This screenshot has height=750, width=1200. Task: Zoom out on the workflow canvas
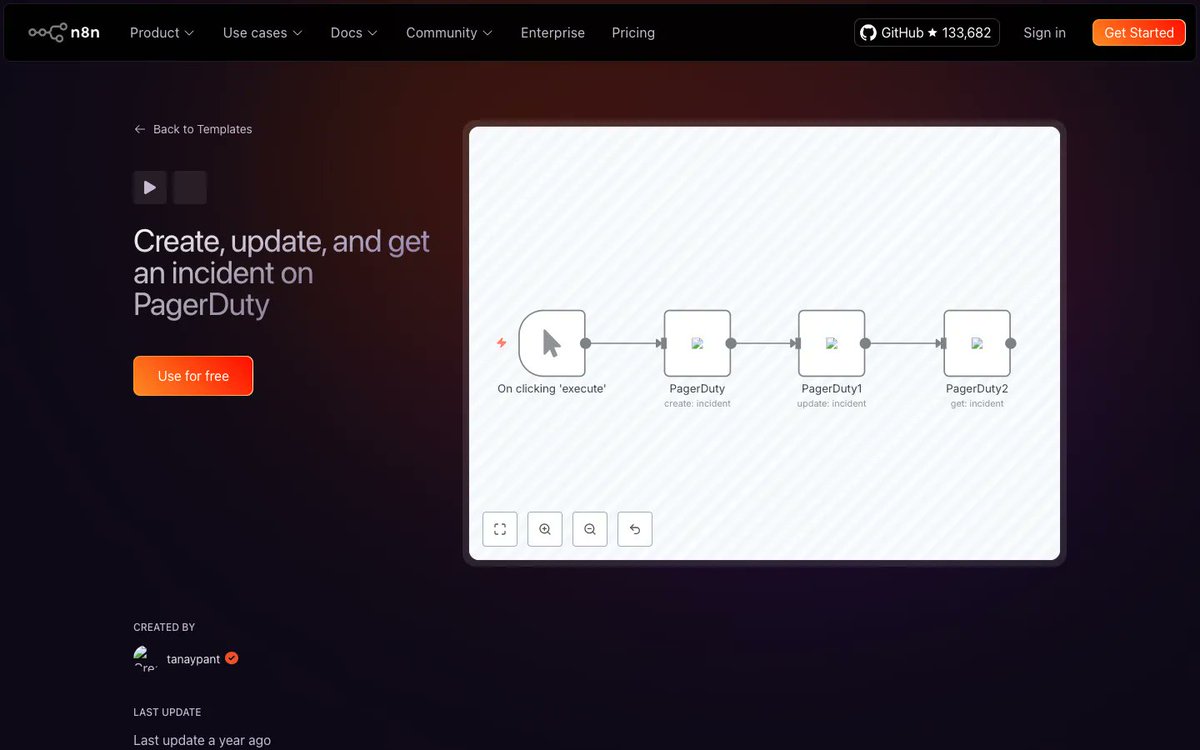point(590,529)
